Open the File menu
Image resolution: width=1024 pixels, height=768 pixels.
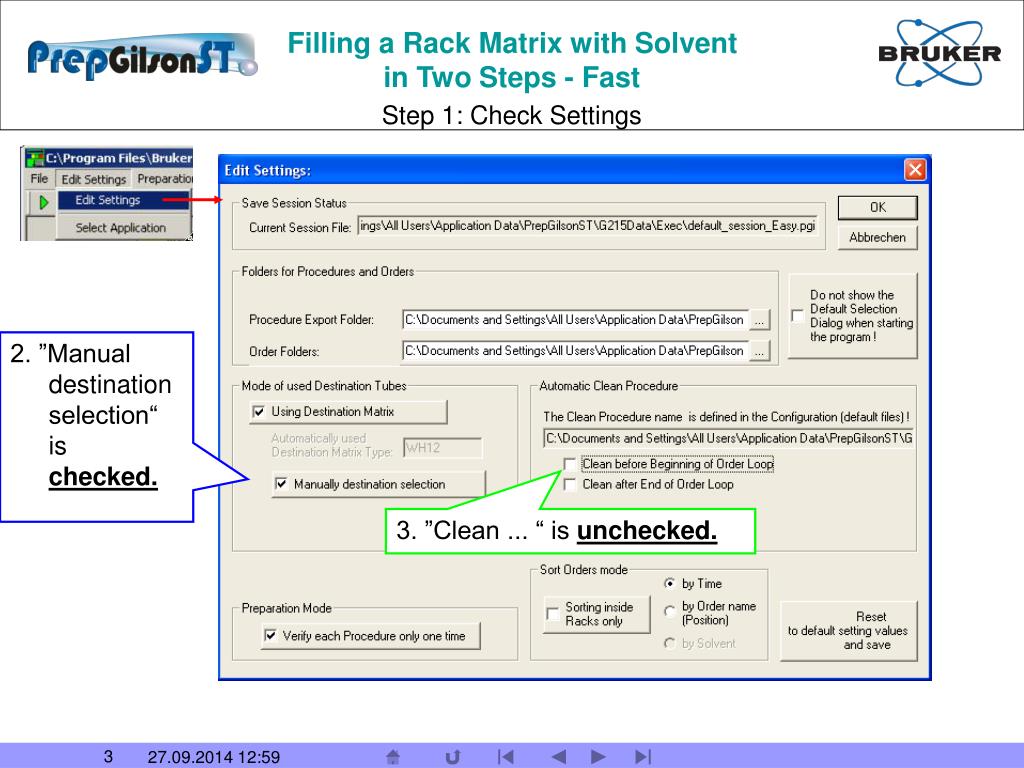tap(39, 178)
